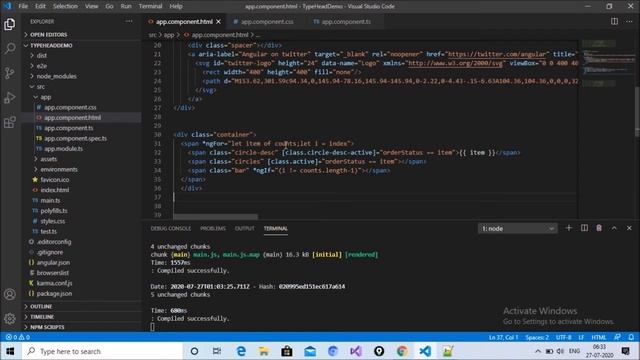The height and width of the screenshot is (360, 640).
Task: Open Visual Studio purple icon on taskbar
Action: click(x=356, y=351)
